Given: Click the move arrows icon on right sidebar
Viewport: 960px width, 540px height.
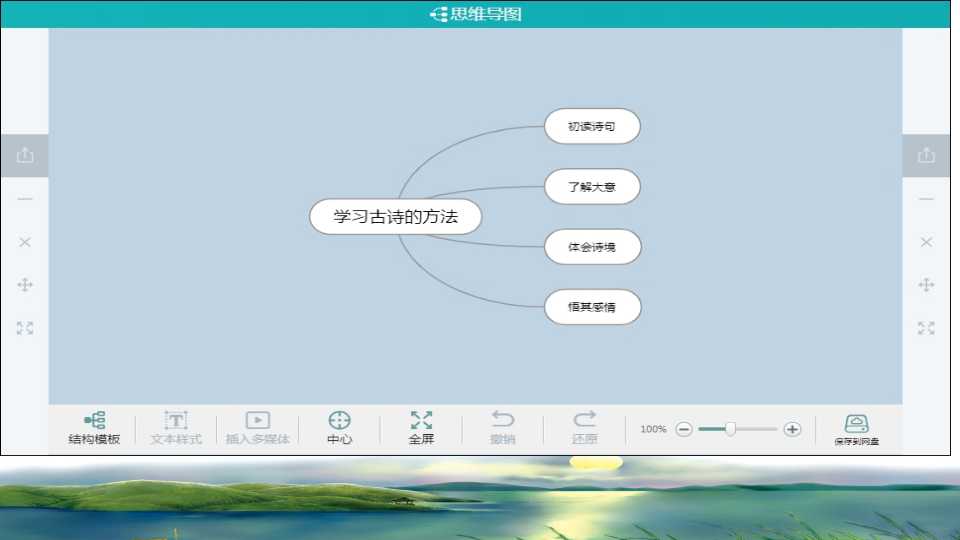Looking at the screenshot, I should pos(926,285).
